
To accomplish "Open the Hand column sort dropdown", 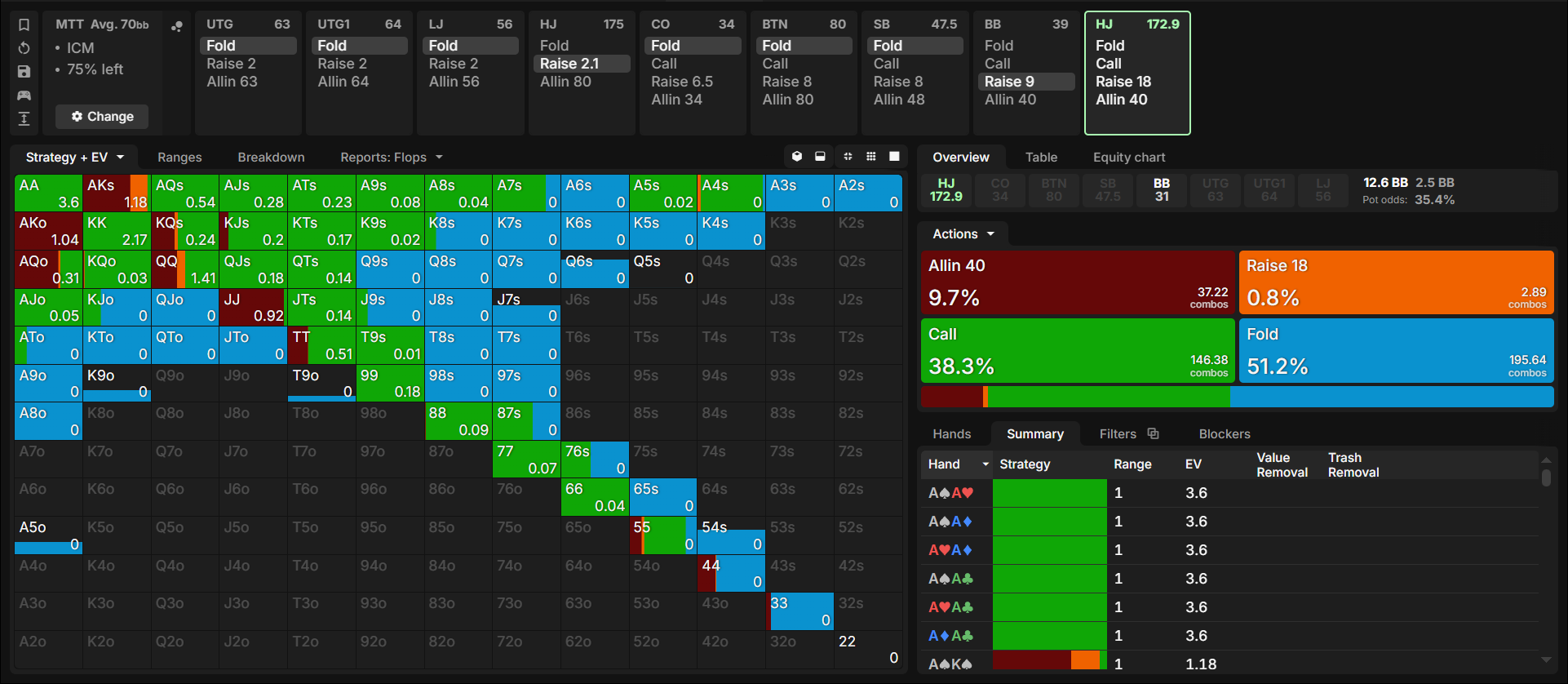I will click(986, 464).
